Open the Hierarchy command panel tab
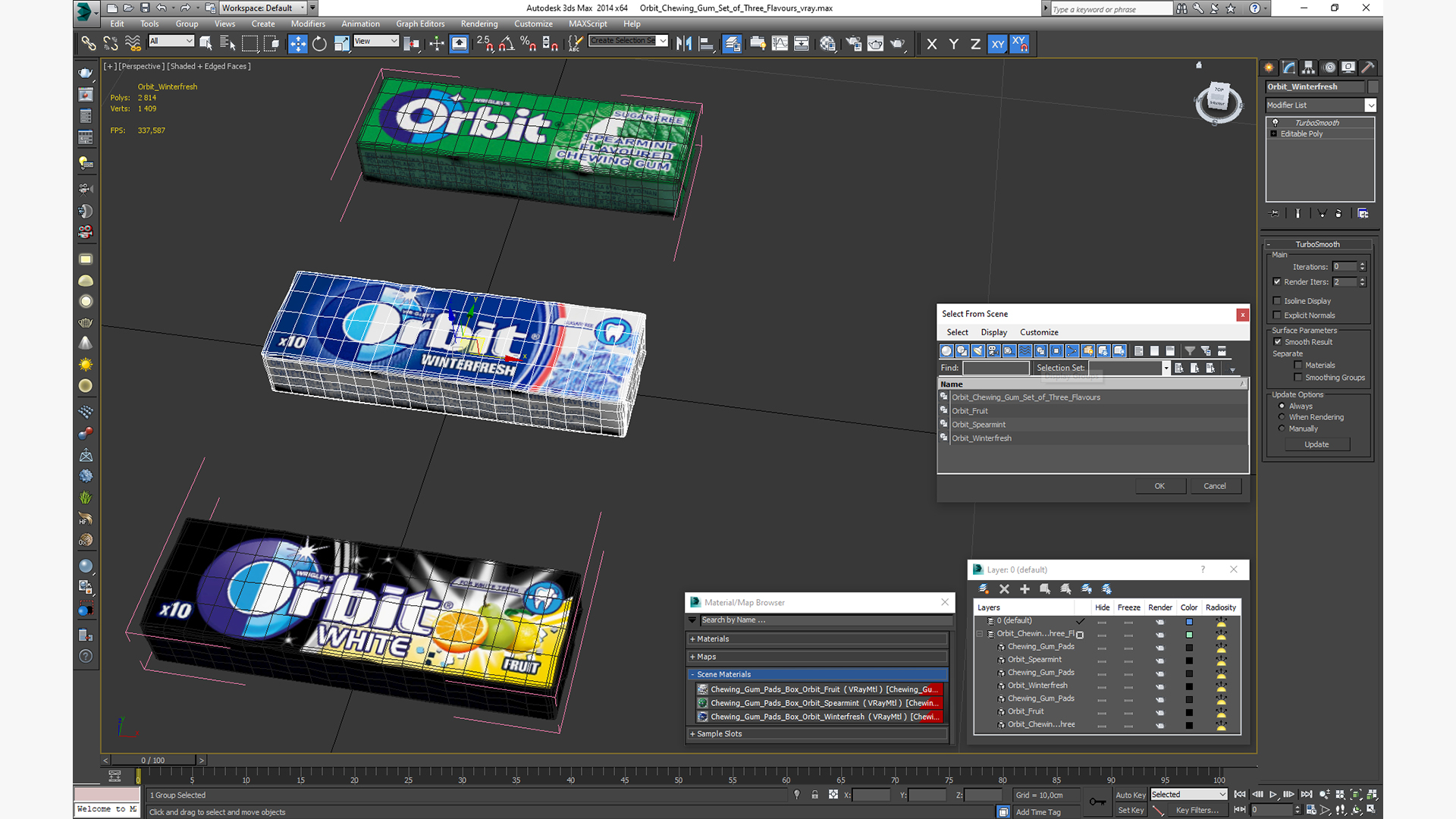Image resolution: width=1456 pixels, height=819 pixels. point(1309,67)
